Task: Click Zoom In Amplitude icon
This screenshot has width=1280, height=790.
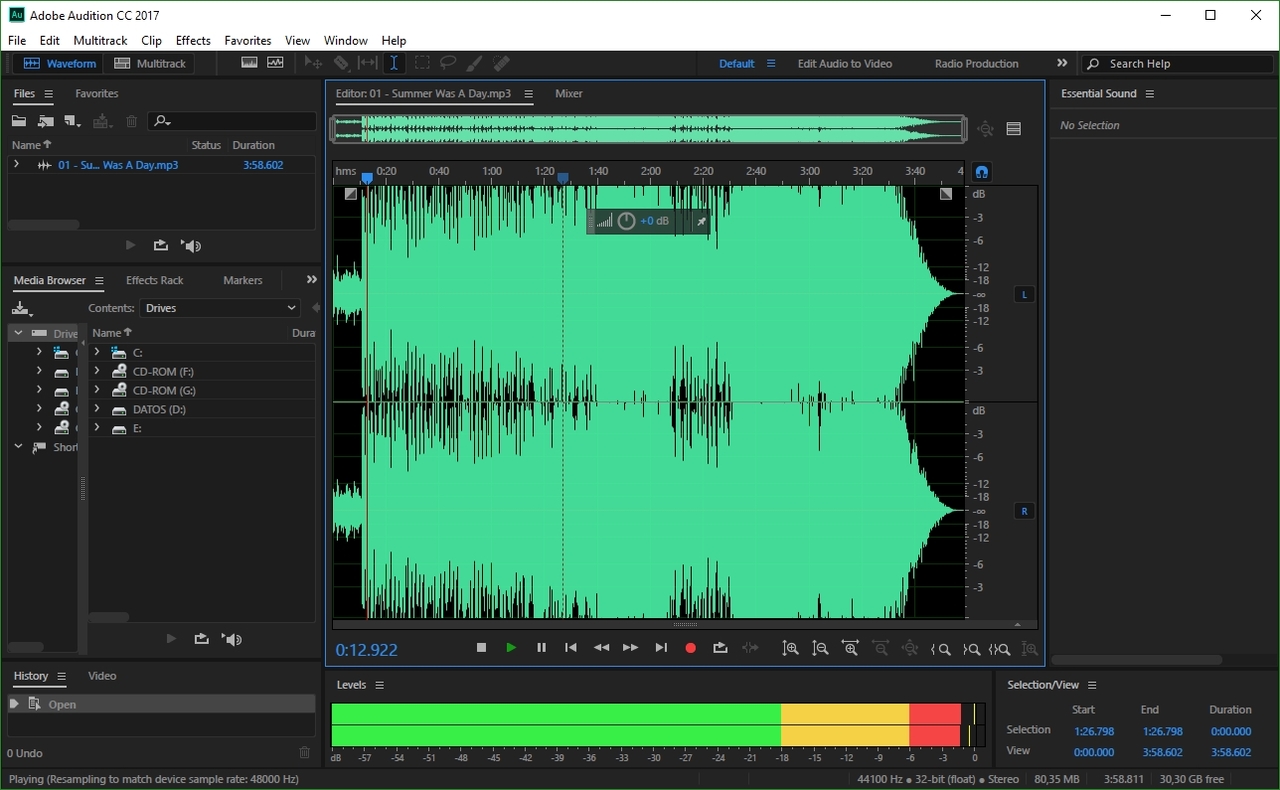Action: (790, 649)
